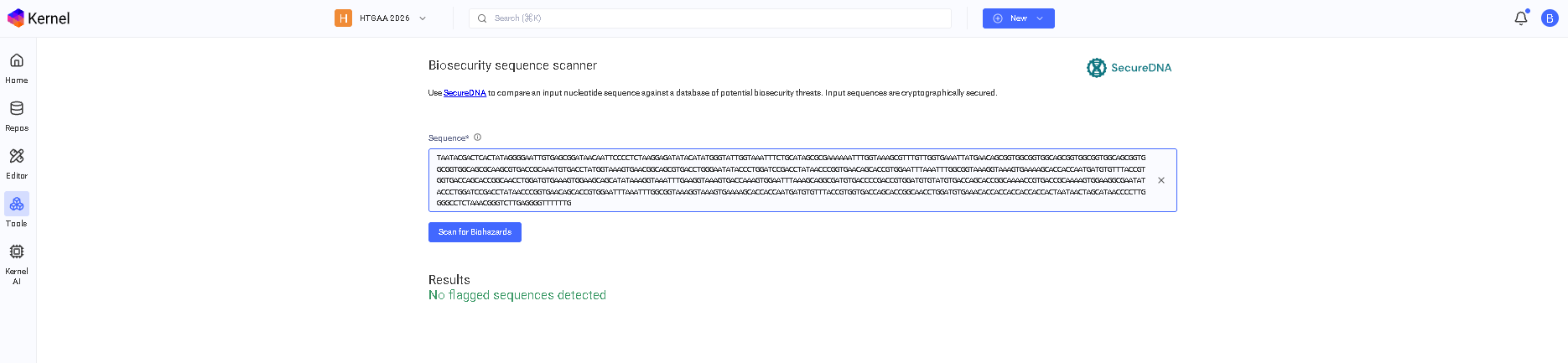The width and height of the screenshot is (1568, 363).
Task: Click the search magnifier icon
Action: coord(482,18)
